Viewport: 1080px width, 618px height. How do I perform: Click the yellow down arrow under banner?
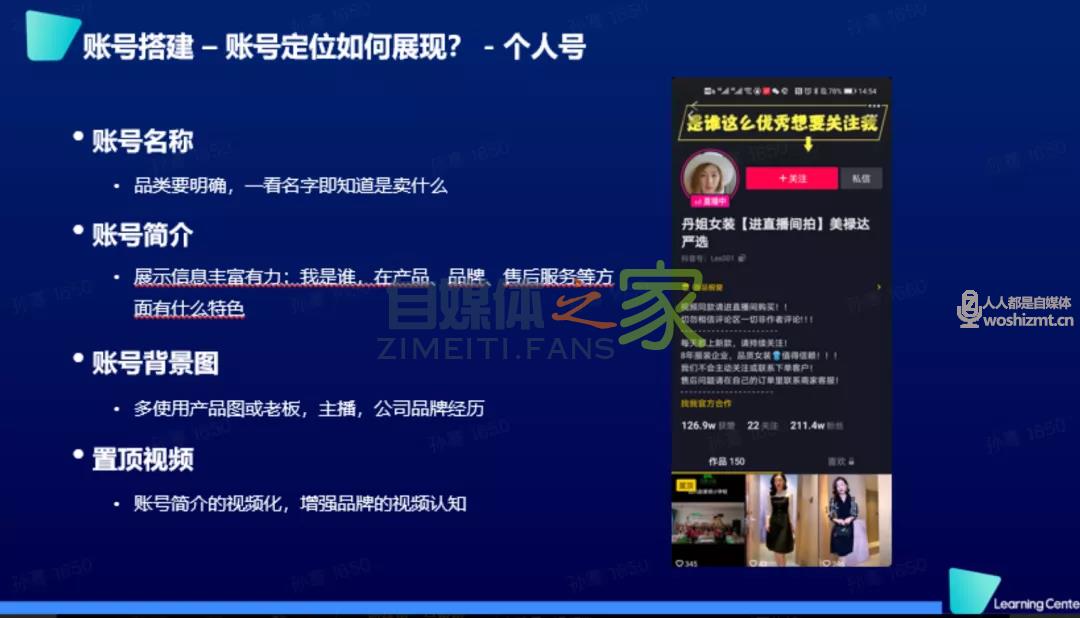[x=807, y=143]
